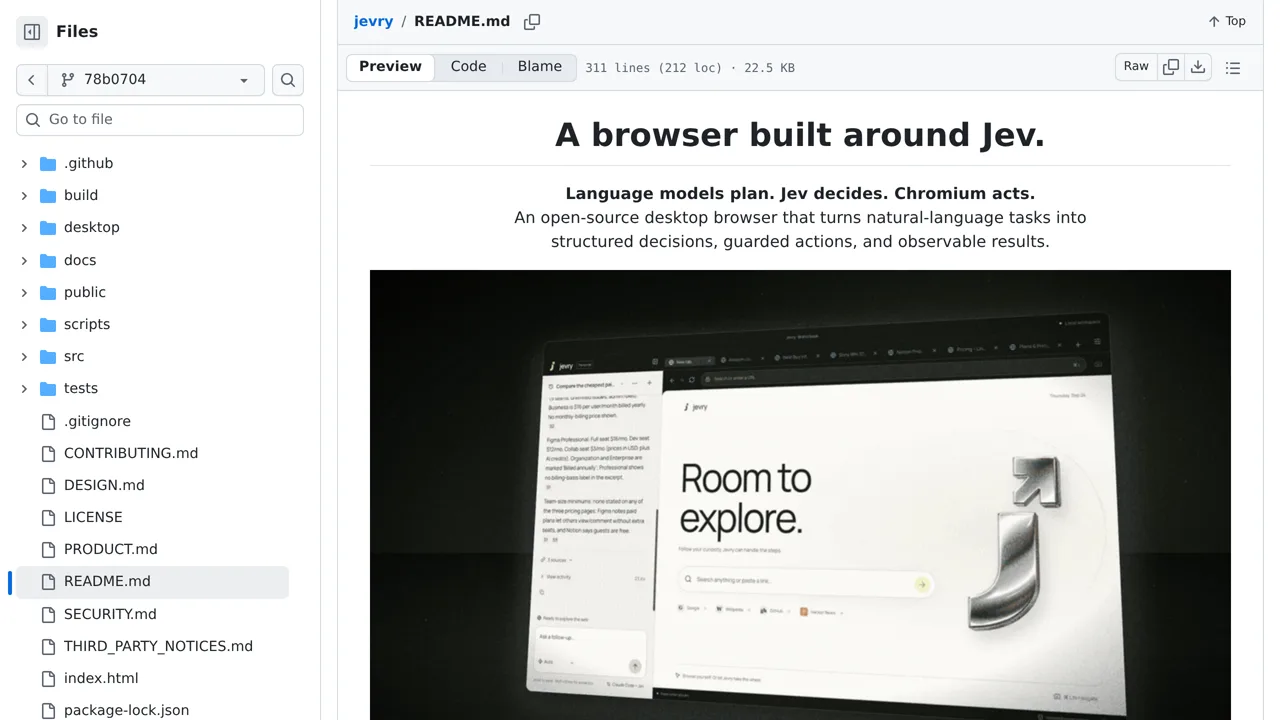This screenshot has height=720, width=1280.
Task: Copy the raw file contents
Action: tap(1171, 67)
